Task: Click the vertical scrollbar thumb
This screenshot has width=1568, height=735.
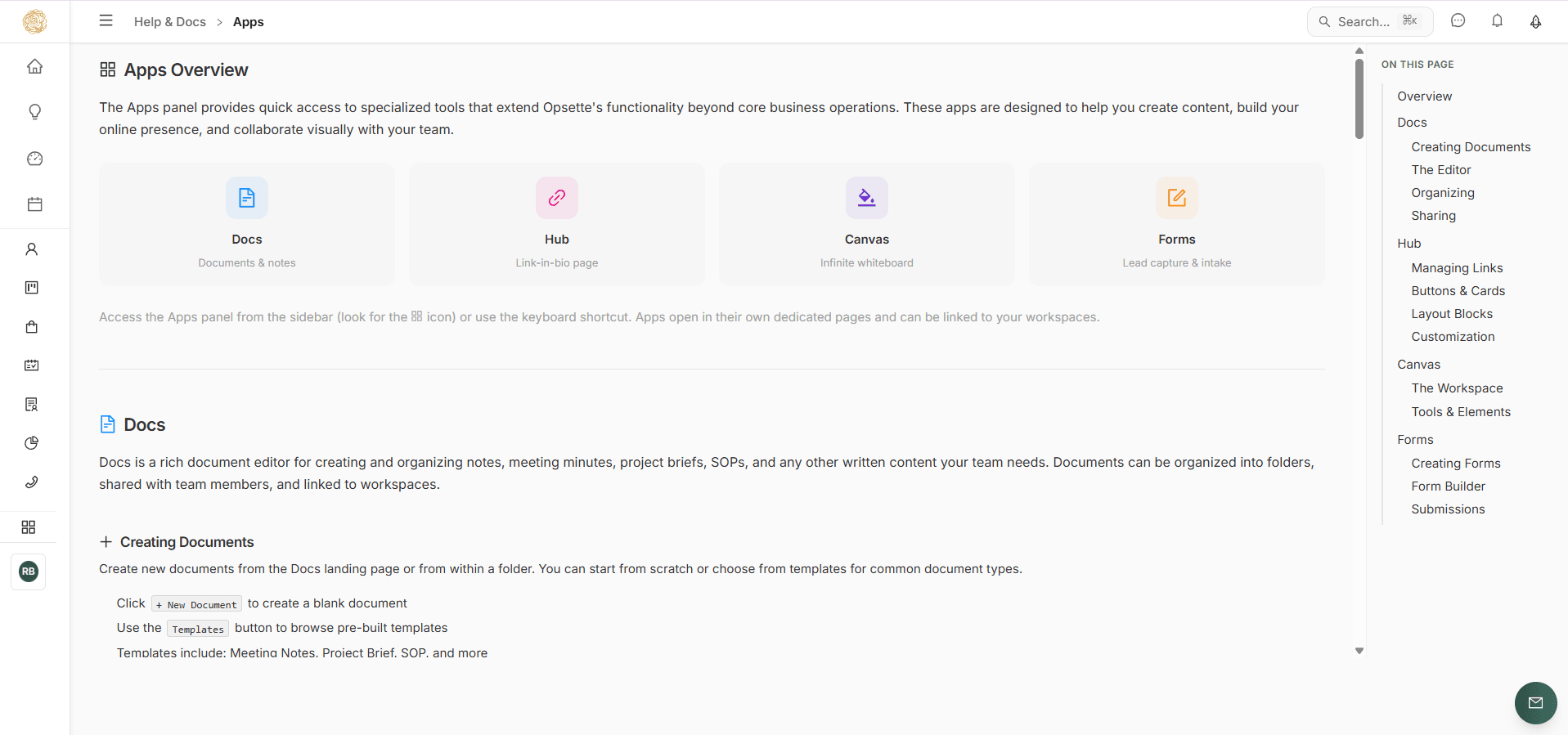Action: [x=1359, y=99]
